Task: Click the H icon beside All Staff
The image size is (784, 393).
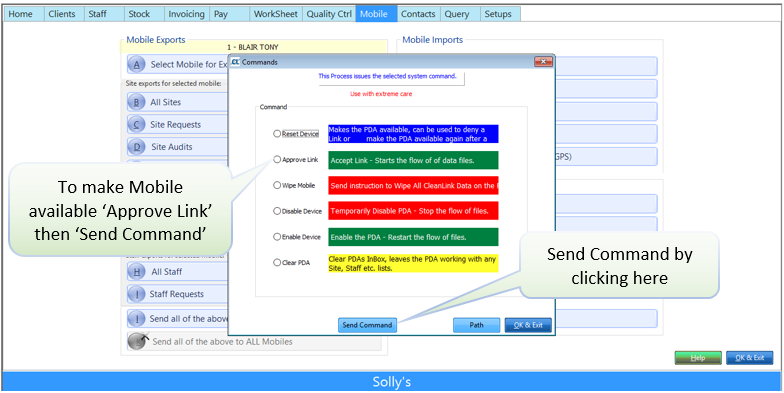Action: pos(136,272)
